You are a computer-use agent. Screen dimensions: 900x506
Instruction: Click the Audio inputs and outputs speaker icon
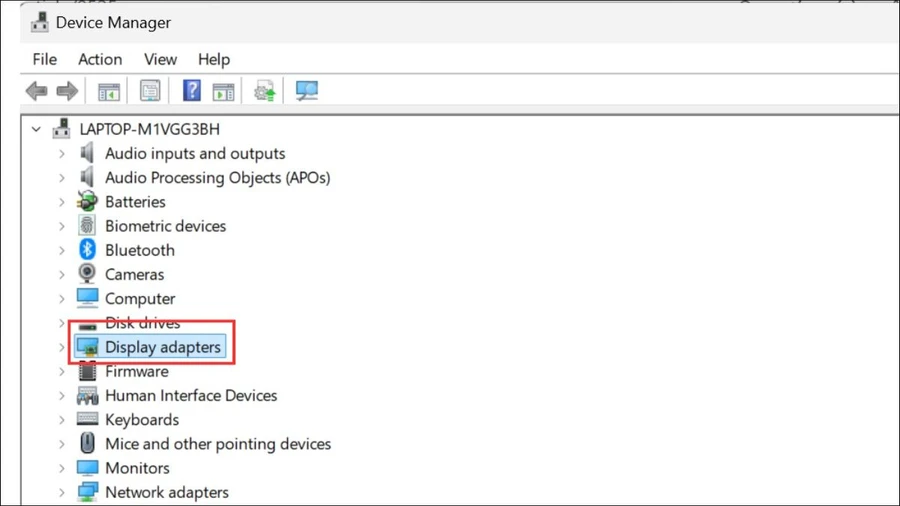(x=87, y=153)
